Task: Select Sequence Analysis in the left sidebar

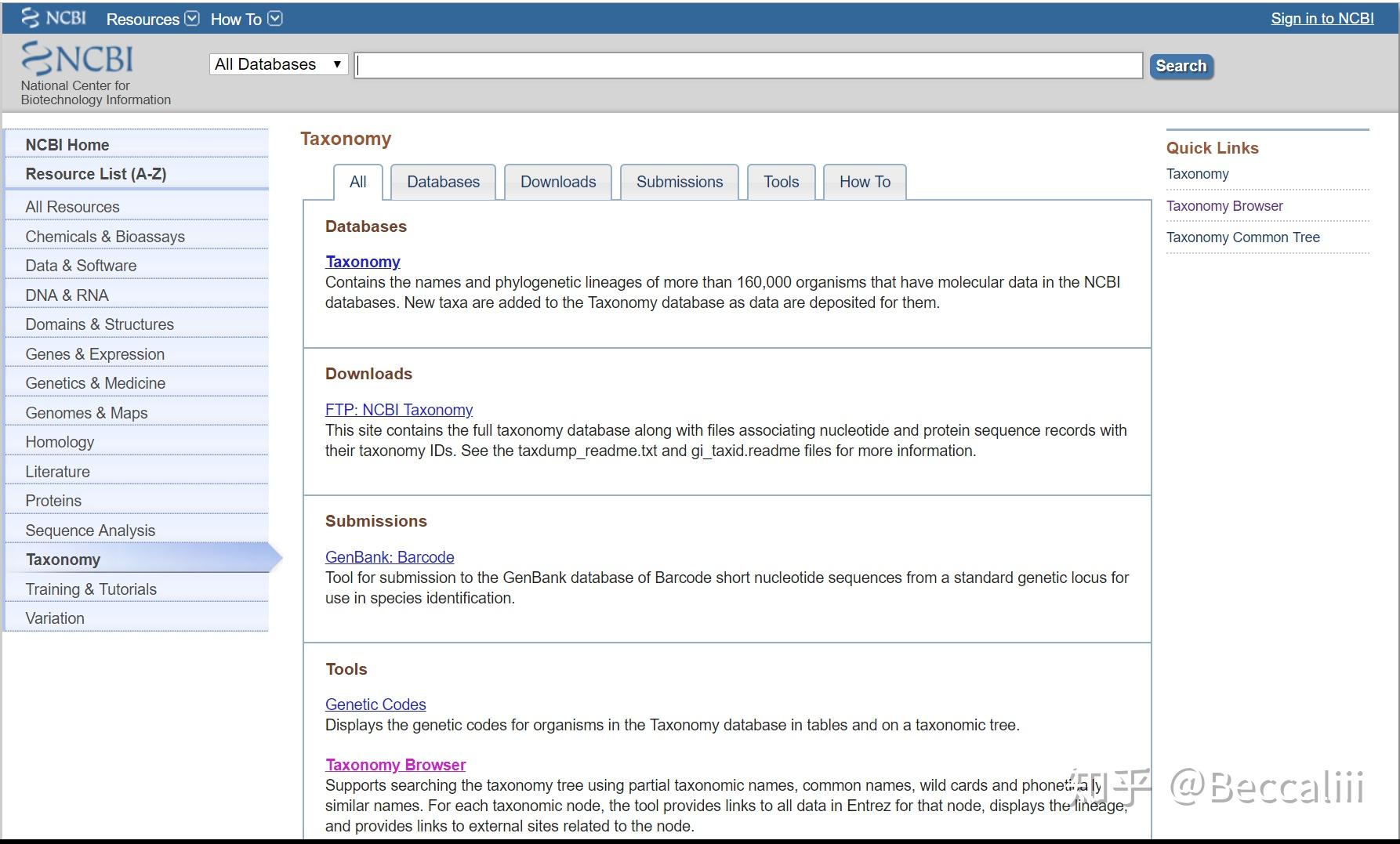Action: click(x=91, y=530)
